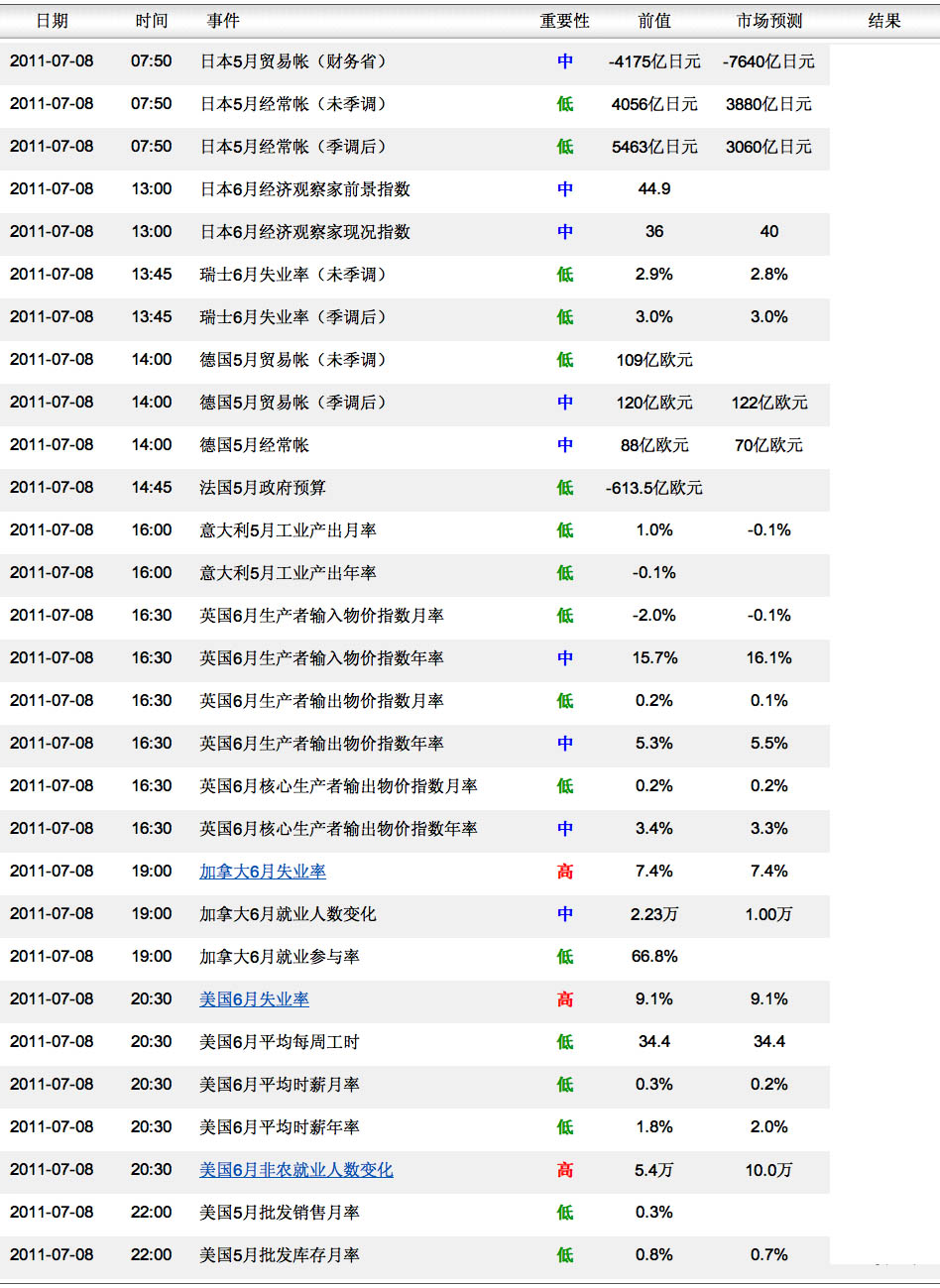Open the 美国6月非农就业人数变化 link
The height and width of the screenshot is (1288, 940).
[296, 1170]
